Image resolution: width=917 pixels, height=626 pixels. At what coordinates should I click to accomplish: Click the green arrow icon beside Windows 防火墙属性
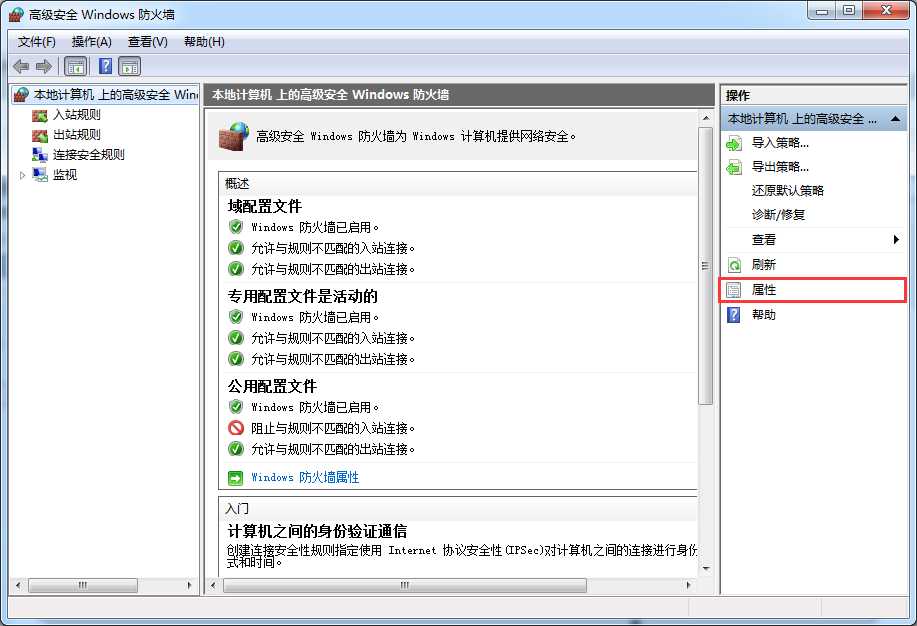click(235, 478)
